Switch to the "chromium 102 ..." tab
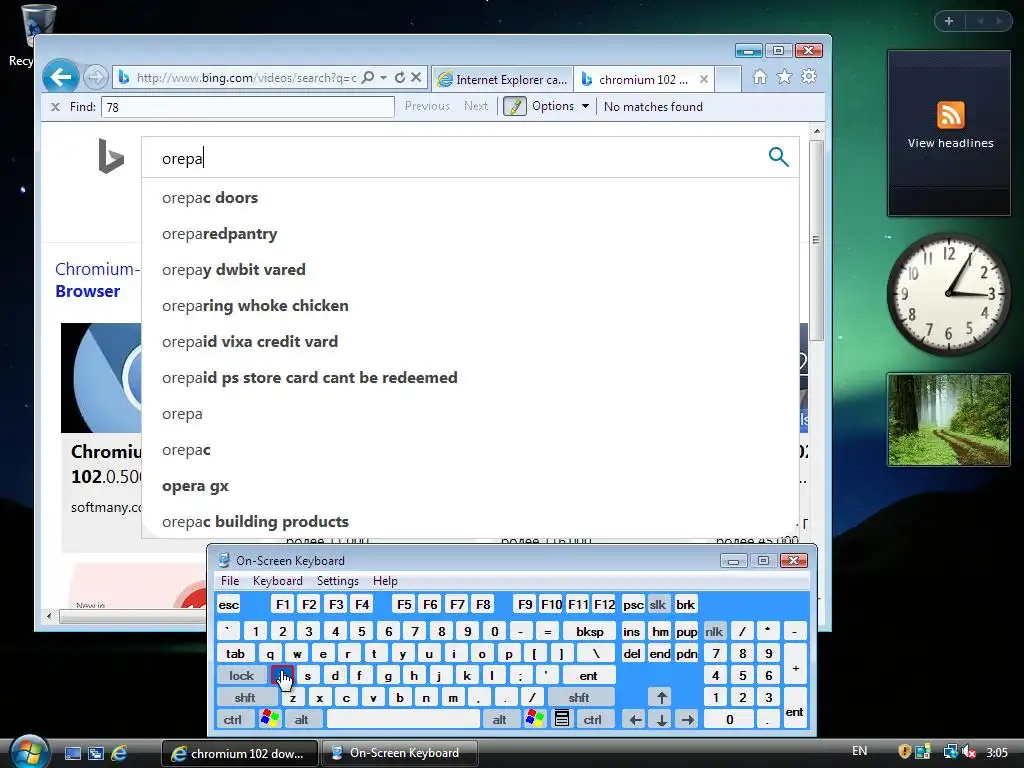This screenshot has height=768, width=1024. click(x=645, y=79)
